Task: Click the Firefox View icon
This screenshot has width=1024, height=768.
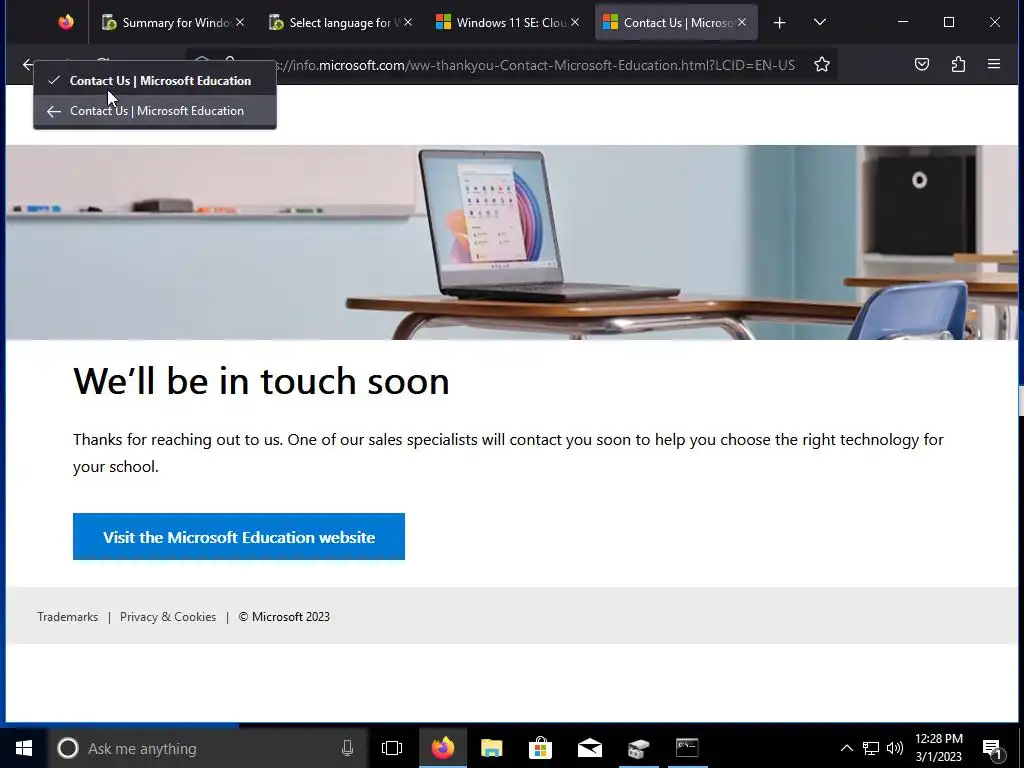Action: (66, 22)
